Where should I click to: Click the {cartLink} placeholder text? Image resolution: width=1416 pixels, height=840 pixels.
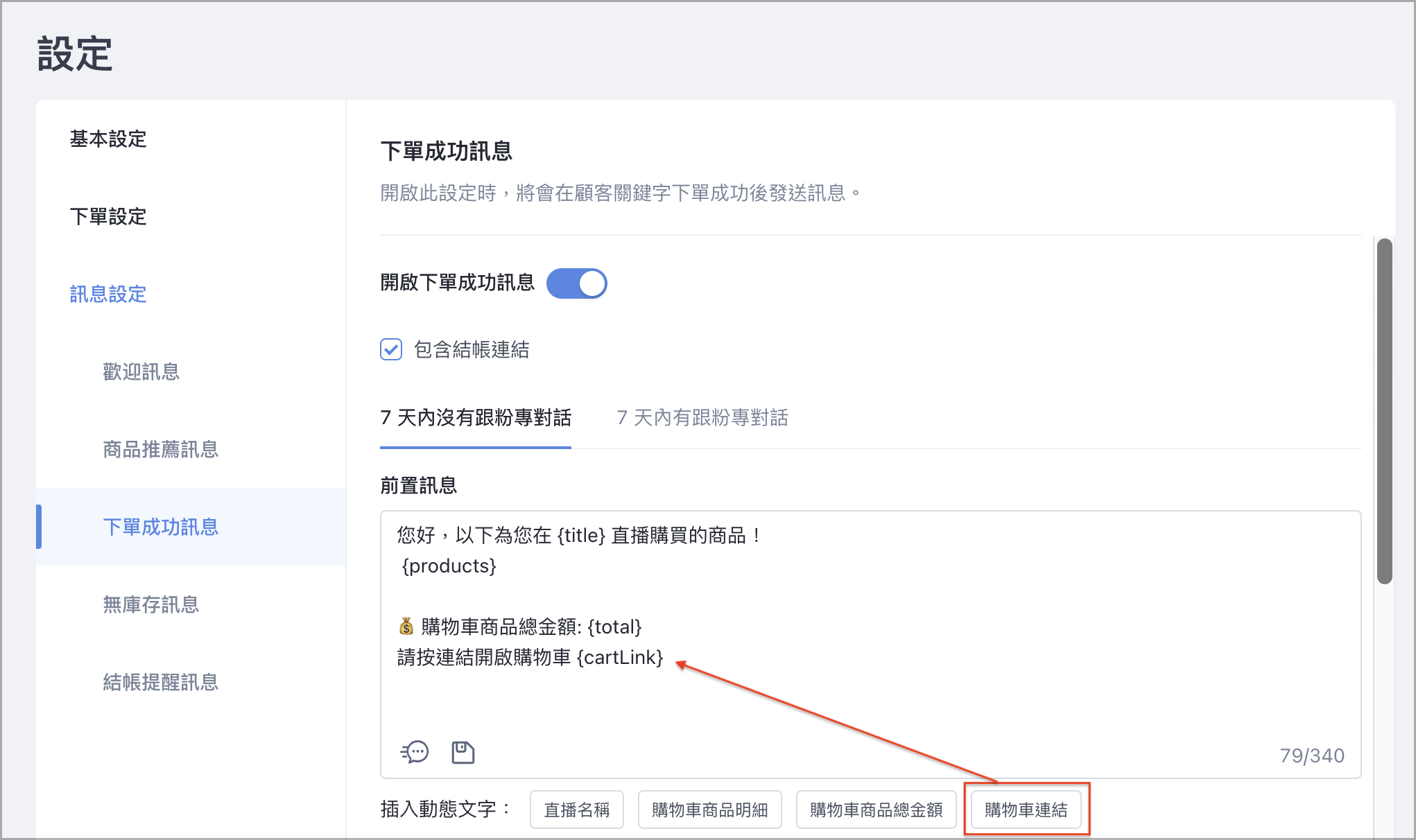click(620, 657)
